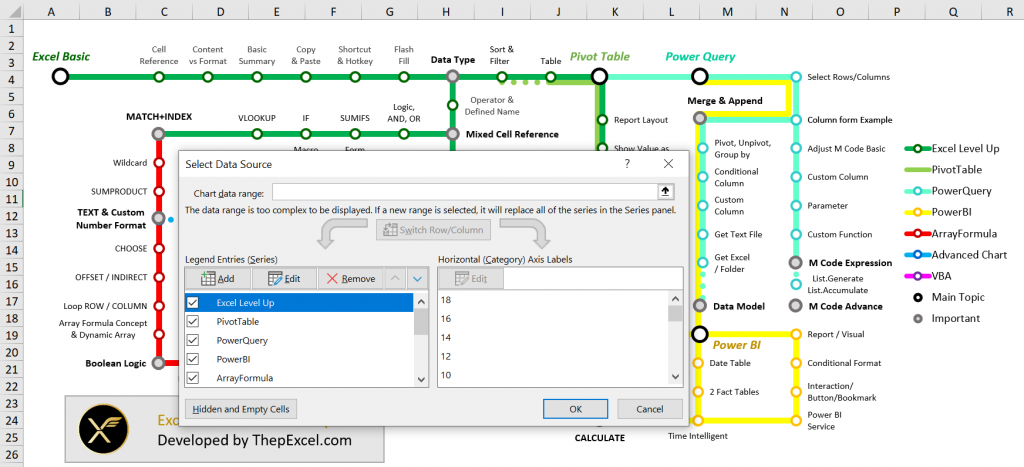Viewport: 1024px width, 467px height.
Task: Click the VLOOKUP green station marker
Action: pos(257,134)
